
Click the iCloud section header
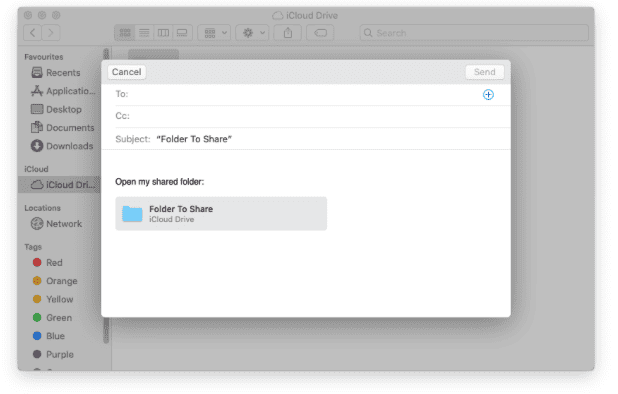point(36,169)
